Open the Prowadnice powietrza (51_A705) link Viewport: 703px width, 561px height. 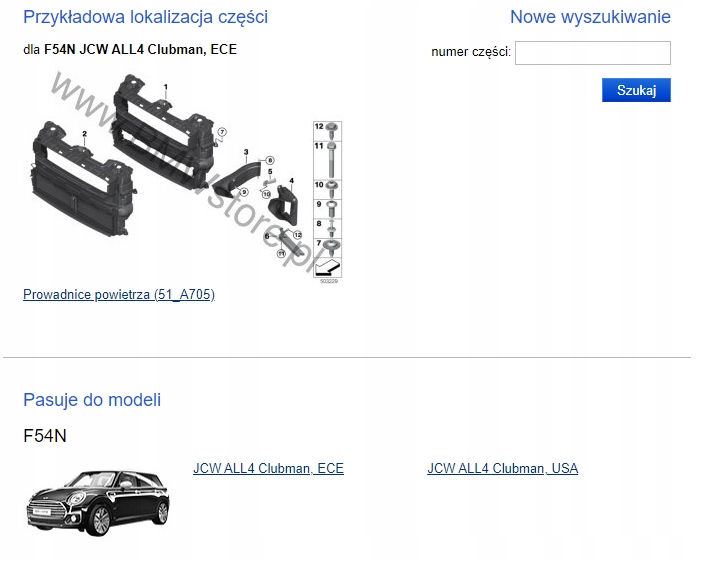tap(119, 295)
